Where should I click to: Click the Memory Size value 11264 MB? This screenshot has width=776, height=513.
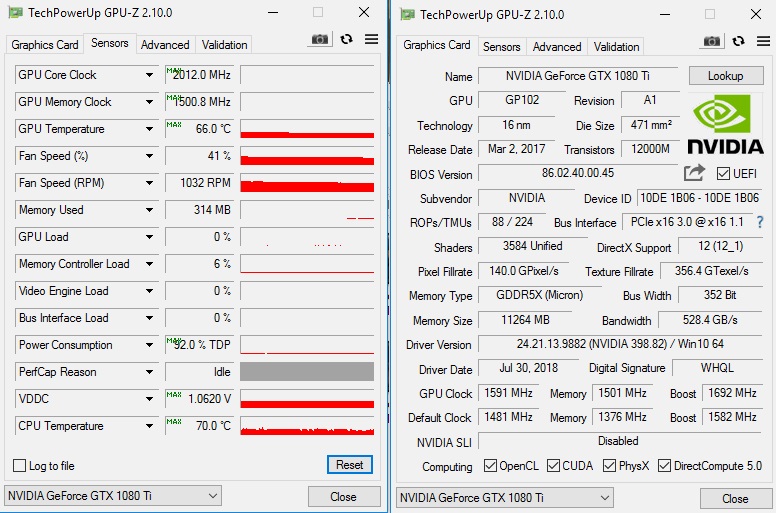[x=525, y=320]
